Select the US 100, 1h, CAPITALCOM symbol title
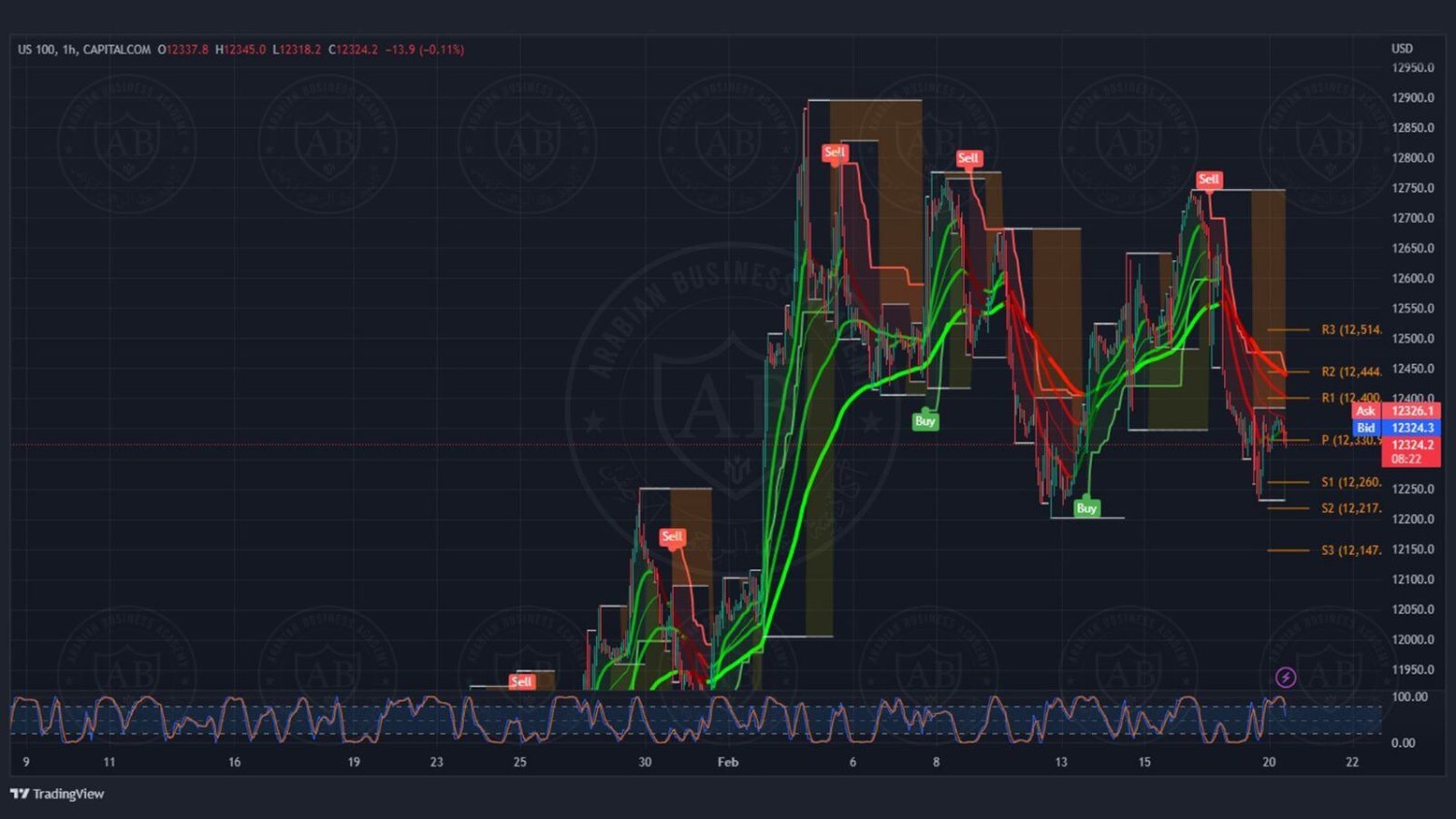 [84, 49]
